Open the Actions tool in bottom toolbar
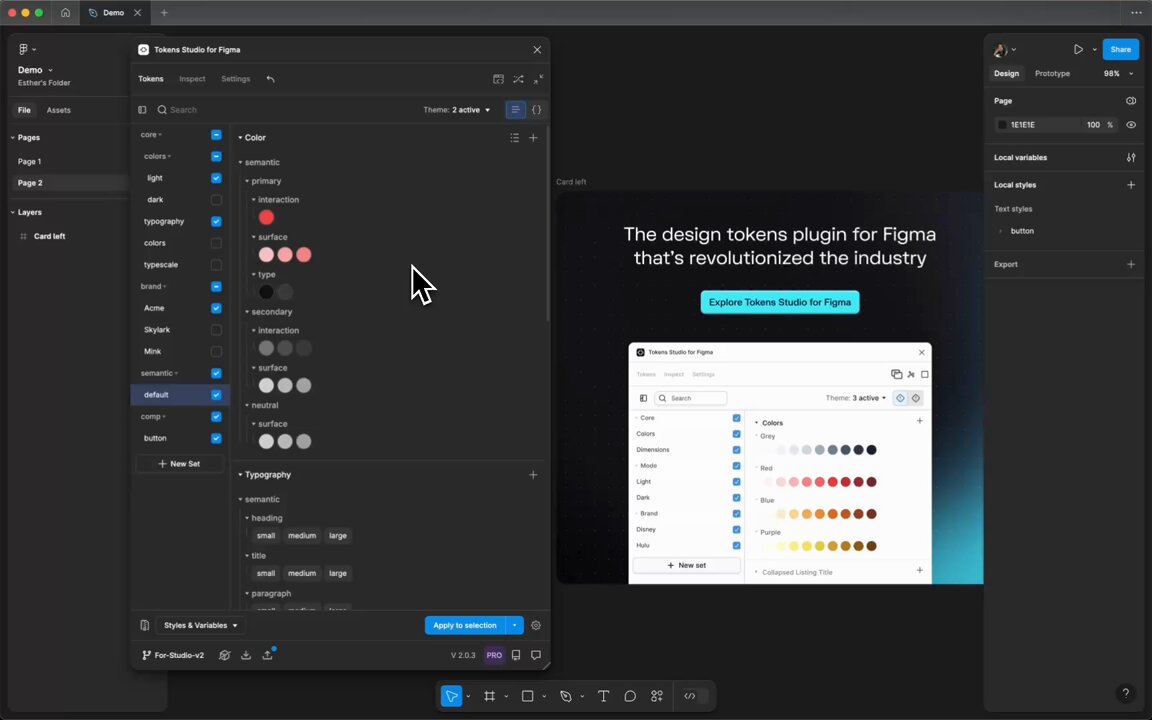Viewport: 1152px width, 720px height. click(x=657, y=696)
